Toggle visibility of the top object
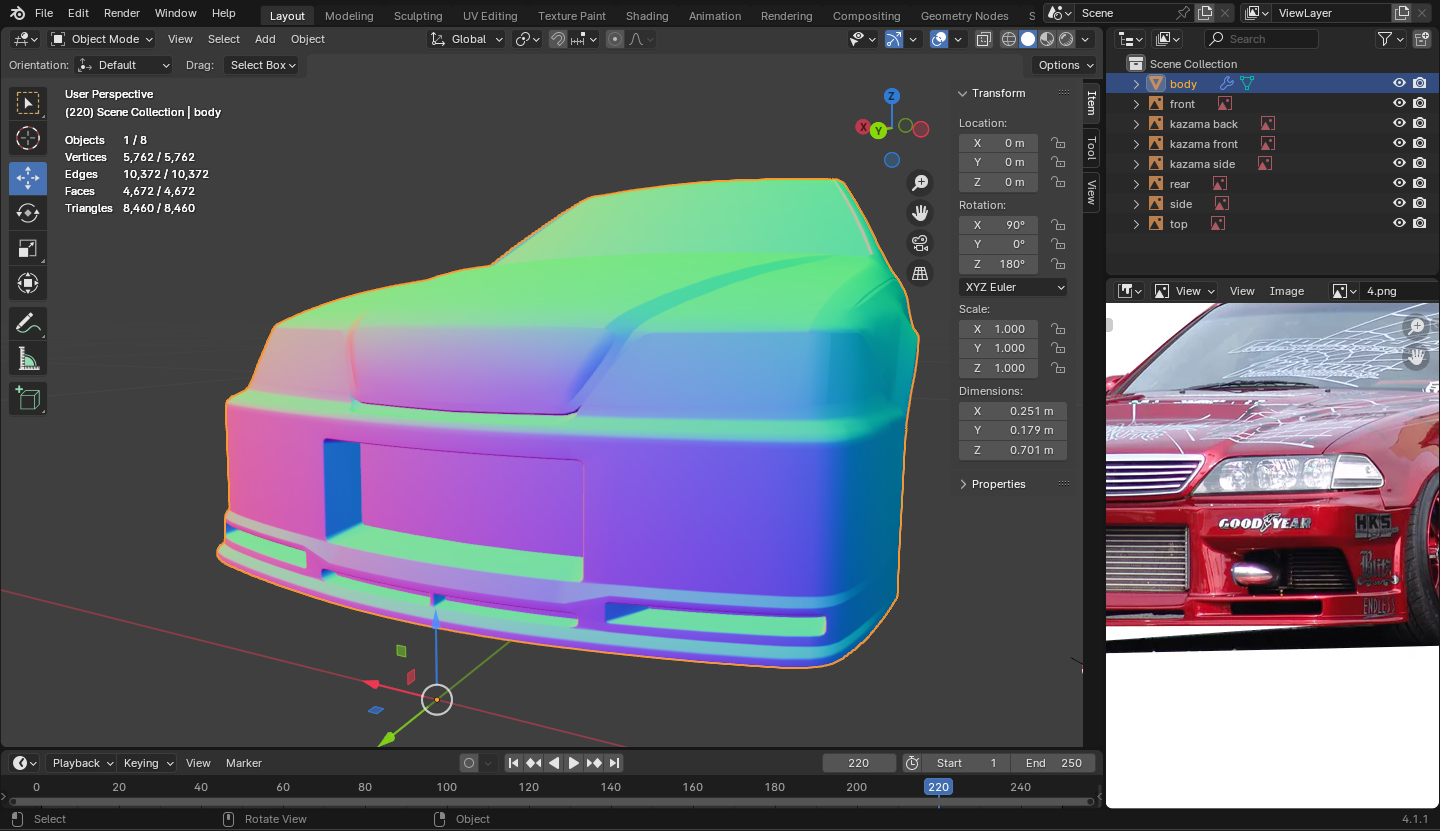1440x831 pixels. [x=1400, y=224]
